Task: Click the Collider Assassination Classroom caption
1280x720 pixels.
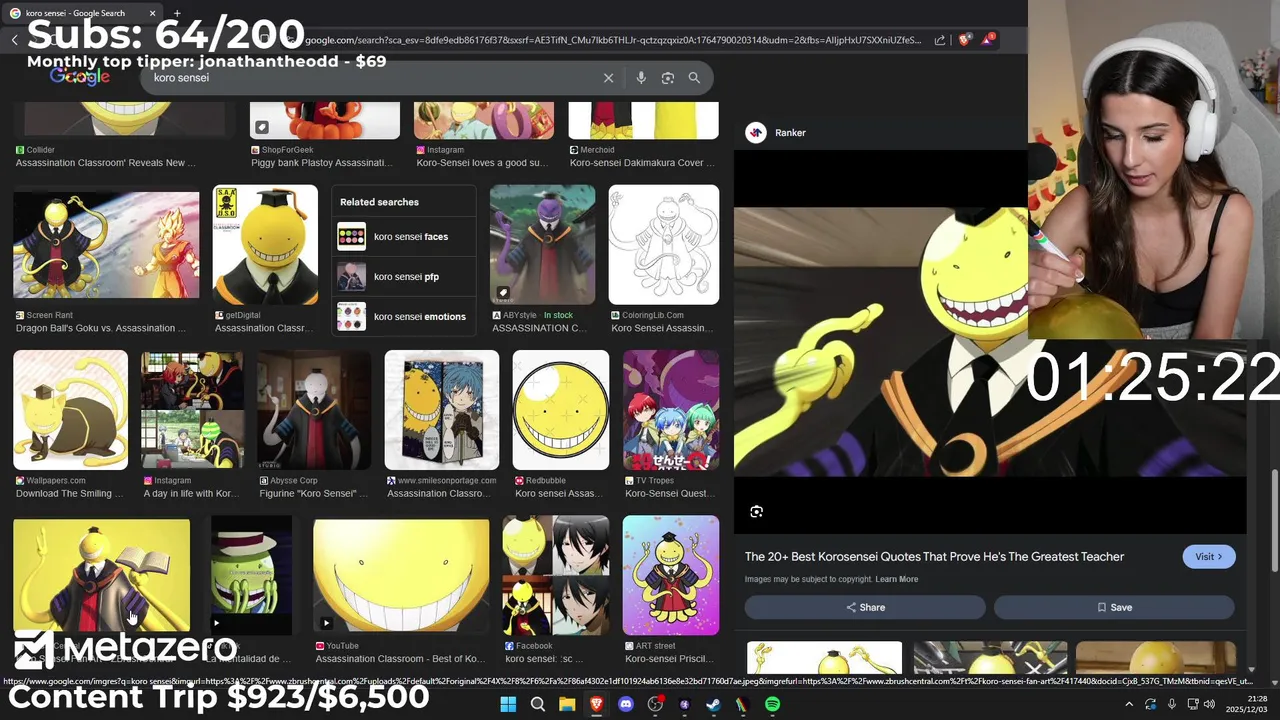Action: (105, 163)
